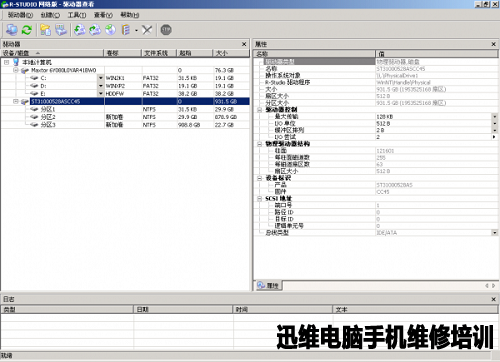Collapse the 设备标识 property group
The image size is (500, 362).
pos(259,178)
